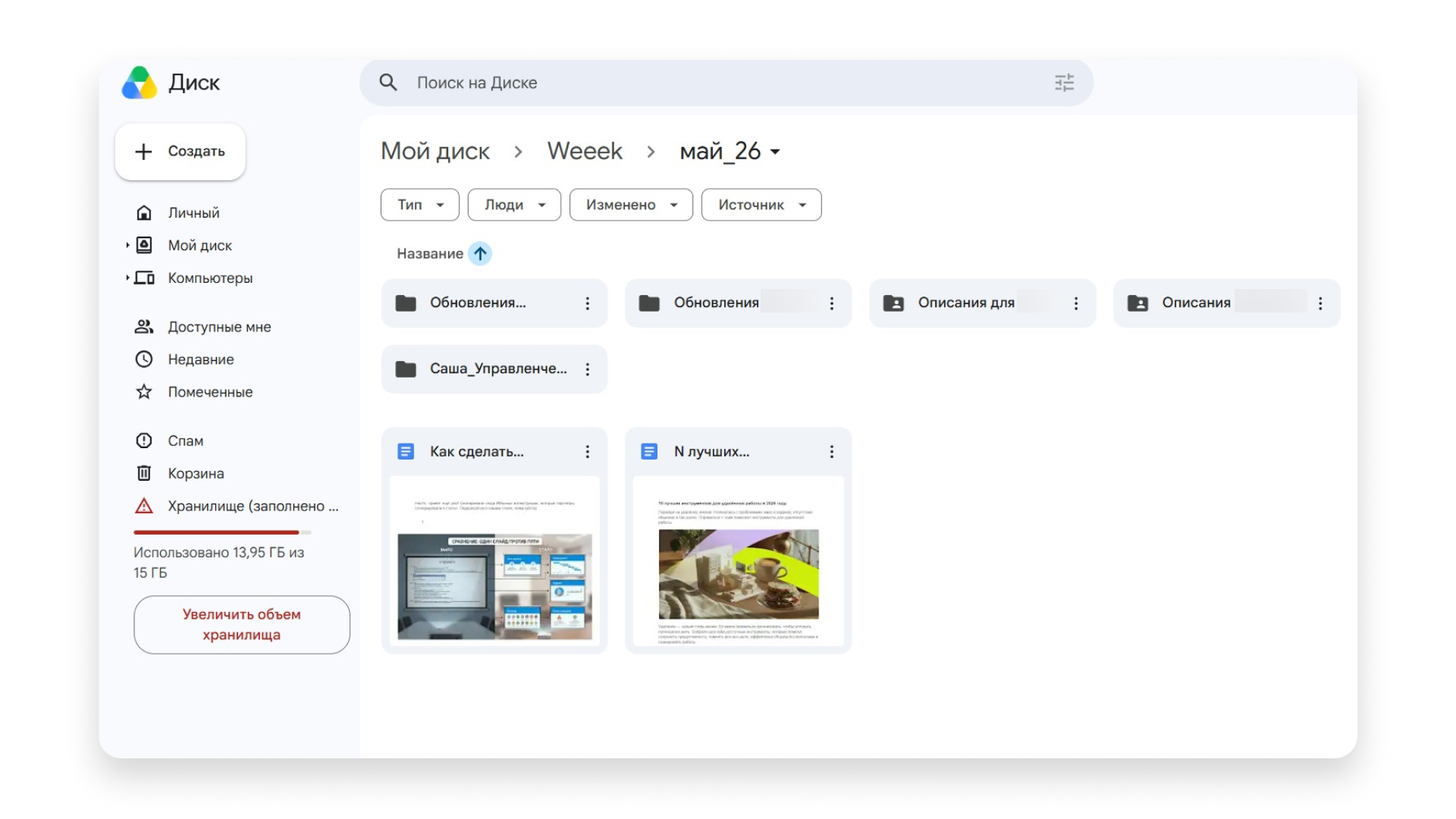Go to Личный section

tap(193, 213)
